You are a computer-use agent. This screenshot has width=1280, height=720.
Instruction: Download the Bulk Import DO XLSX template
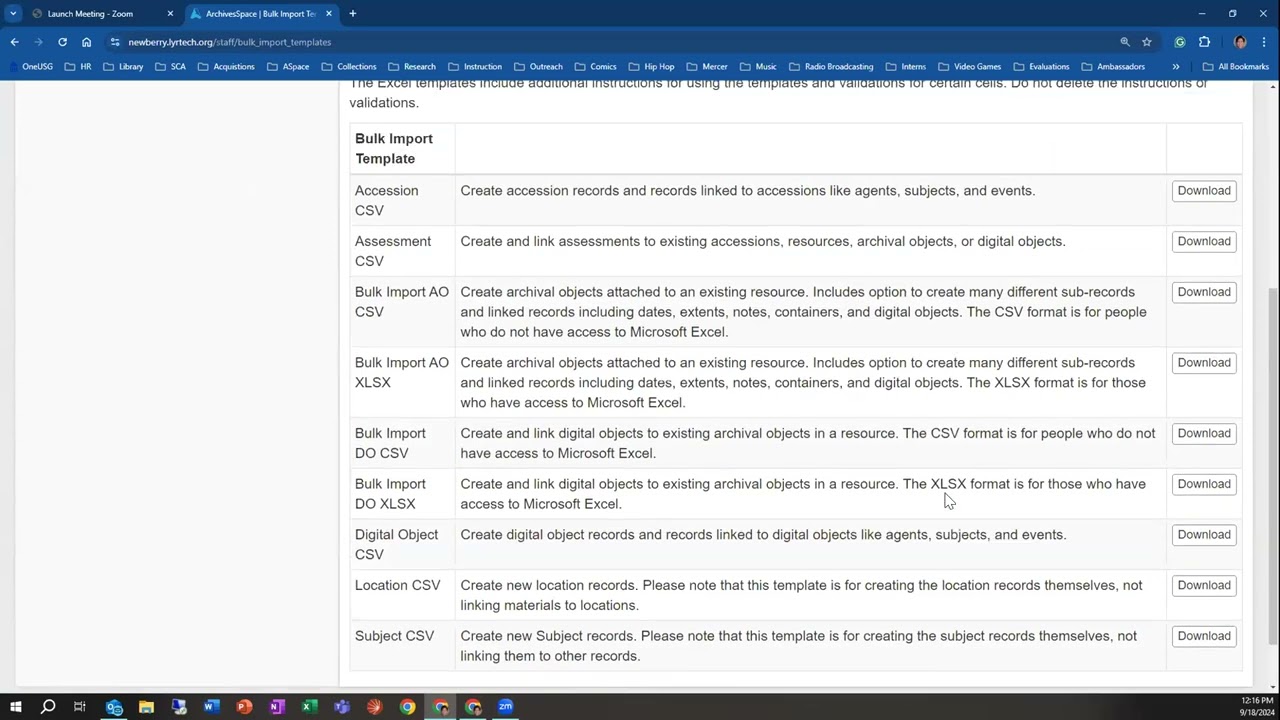[x=1204, y=484]
